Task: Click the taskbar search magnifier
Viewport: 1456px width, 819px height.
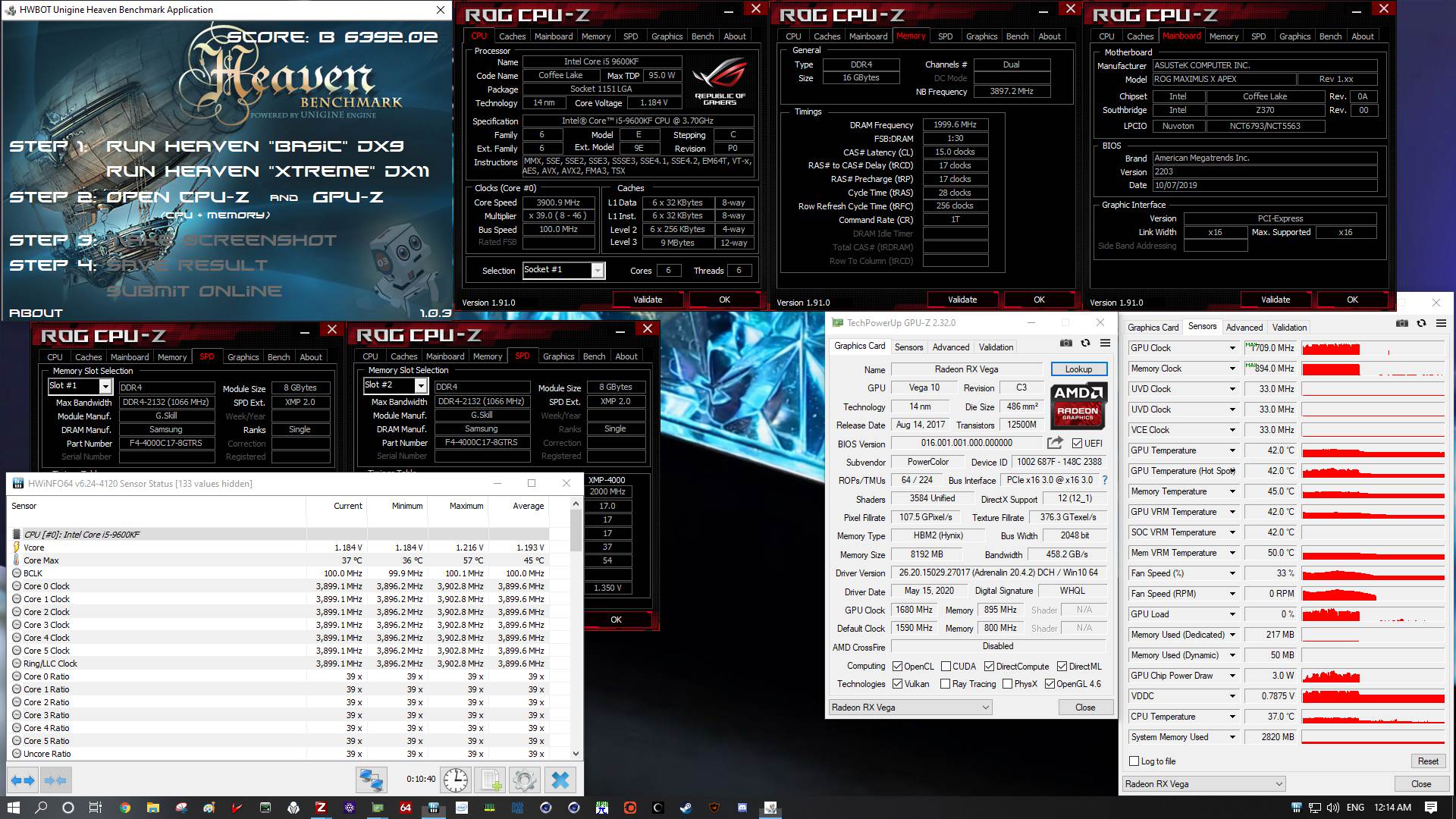Action: click(41, 808)
